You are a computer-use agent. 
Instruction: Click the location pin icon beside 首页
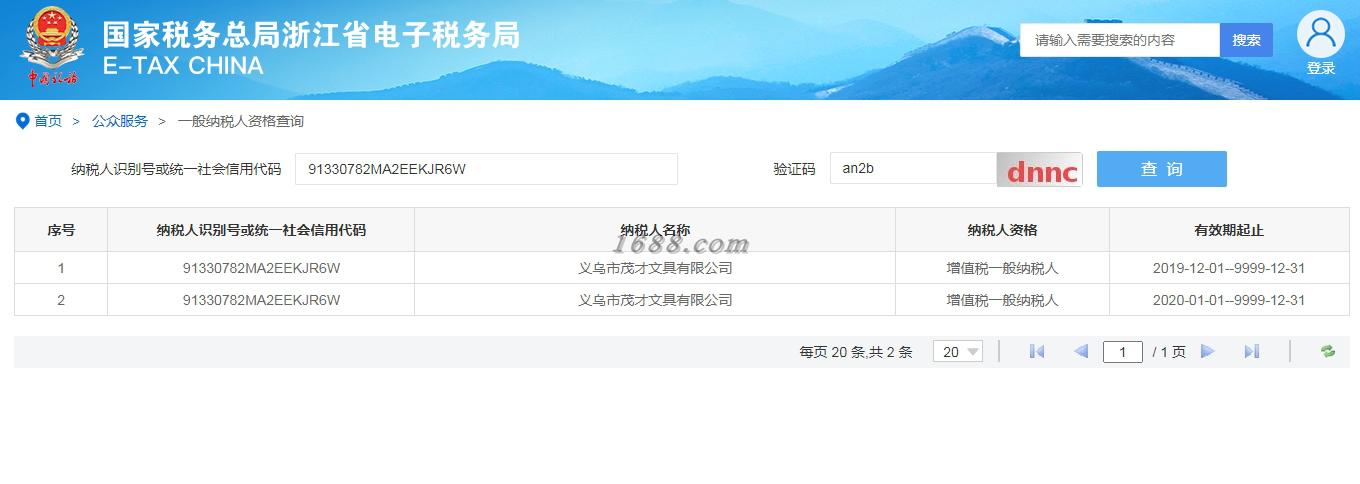[x=22, y=121]
